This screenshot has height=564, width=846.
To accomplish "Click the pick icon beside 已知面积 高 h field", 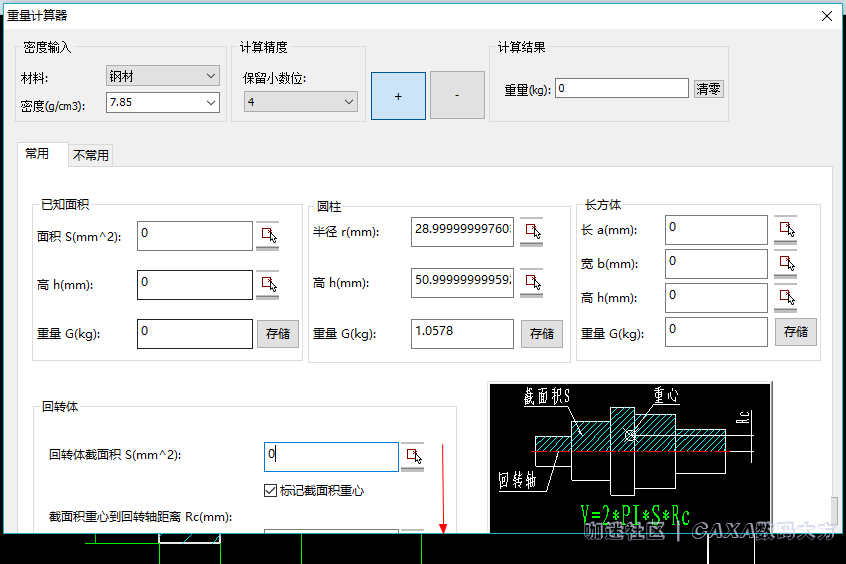I will click(x=267, y=284).
